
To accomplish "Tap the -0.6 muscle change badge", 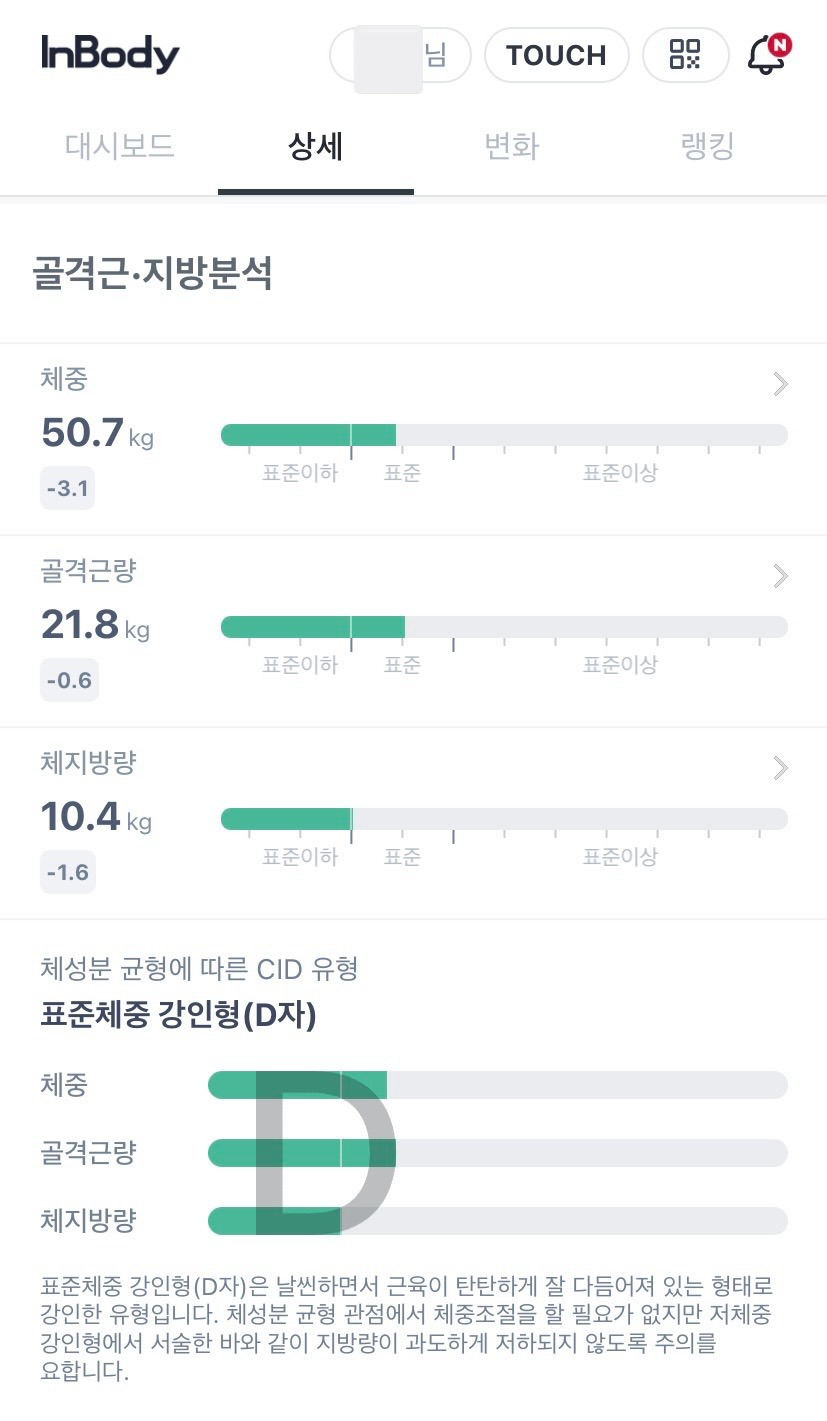I will 69,681.
